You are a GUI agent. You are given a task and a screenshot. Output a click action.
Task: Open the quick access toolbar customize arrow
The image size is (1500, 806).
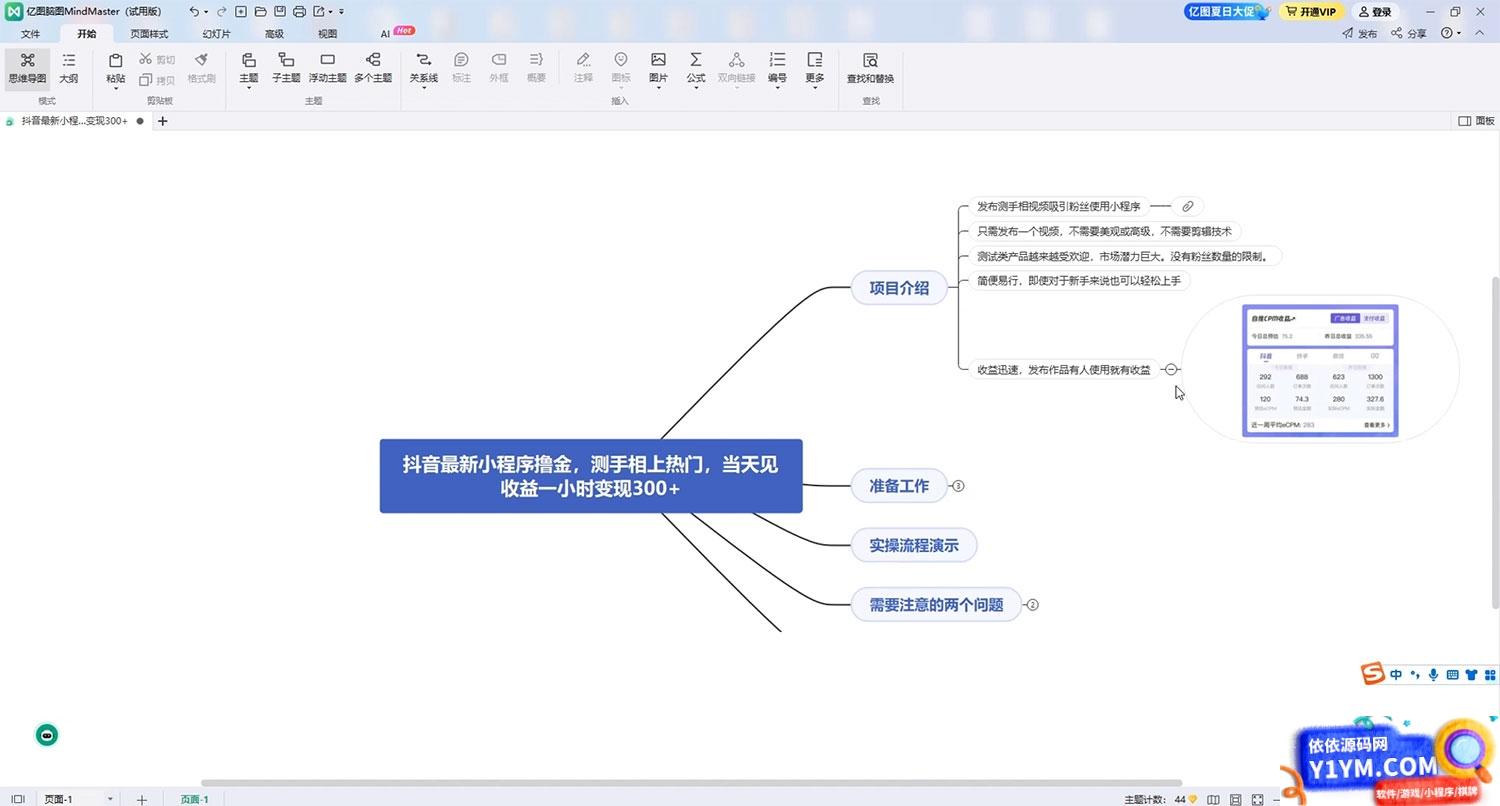[x=342, y=12]
